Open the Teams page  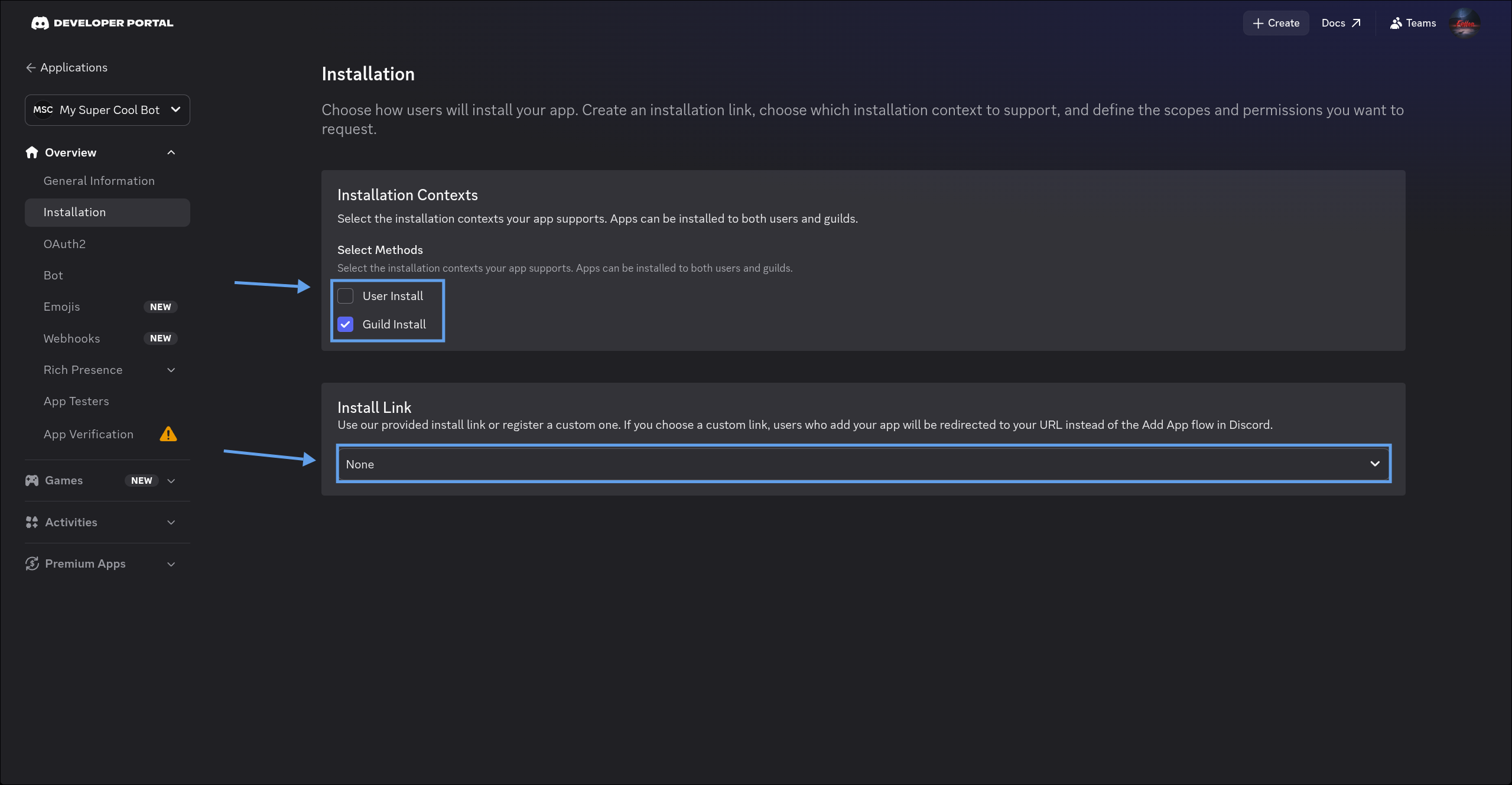click(x=1413, y=23)
